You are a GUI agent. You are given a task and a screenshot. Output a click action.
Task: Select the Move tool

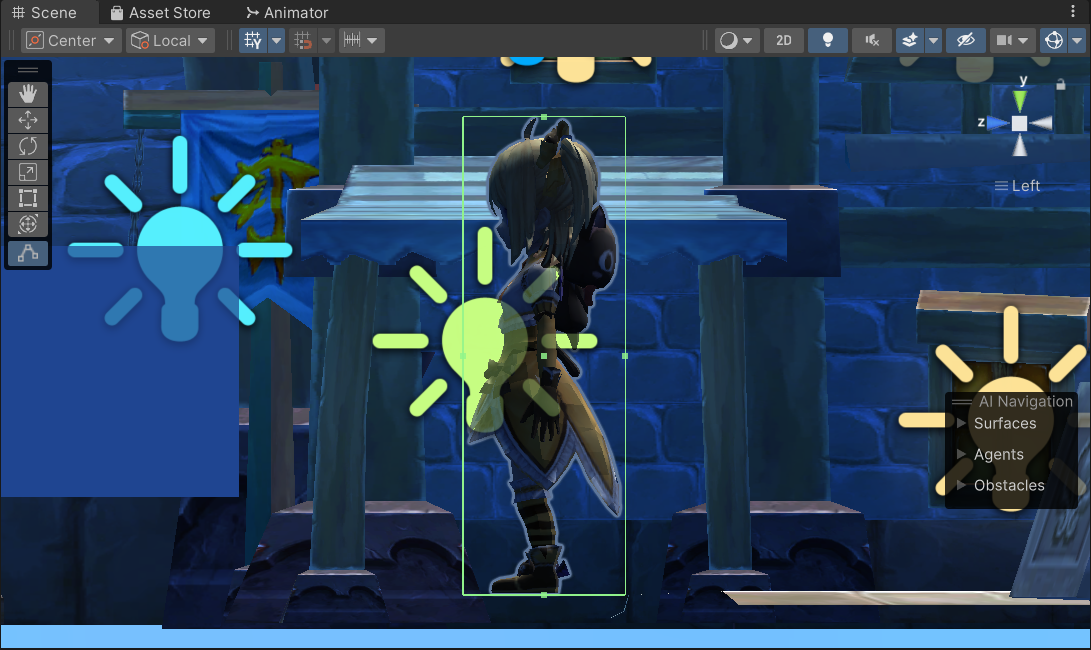click(28, 120)
